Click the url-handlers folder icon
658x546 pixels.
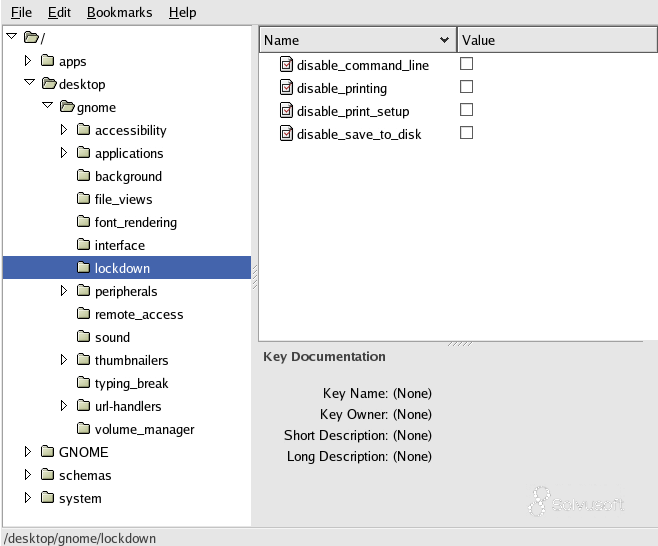coord(84,405)
